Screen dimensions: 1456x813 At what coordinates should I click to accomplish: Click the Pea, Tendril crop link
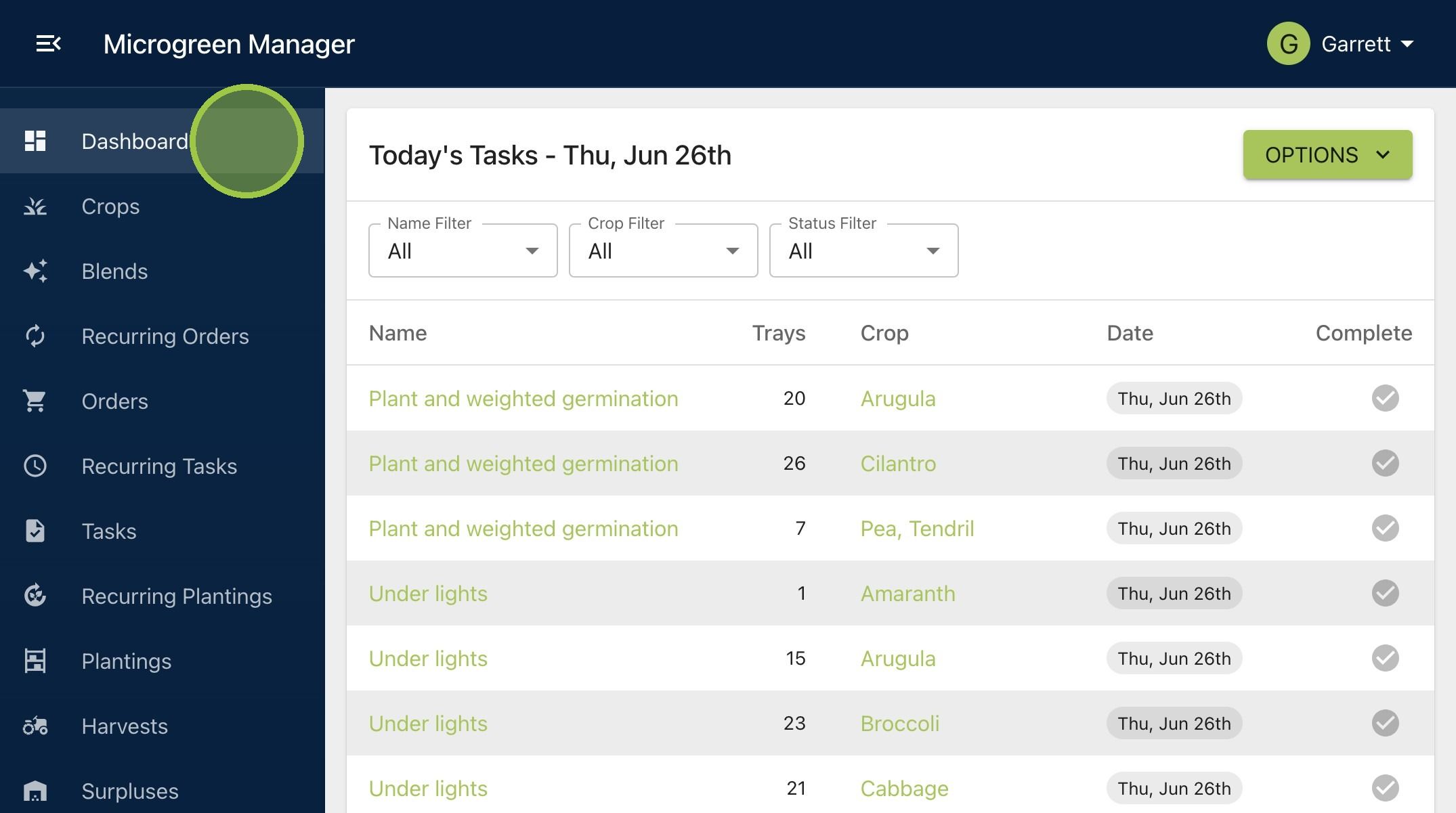pyautogui.click(x=917, y=529)
